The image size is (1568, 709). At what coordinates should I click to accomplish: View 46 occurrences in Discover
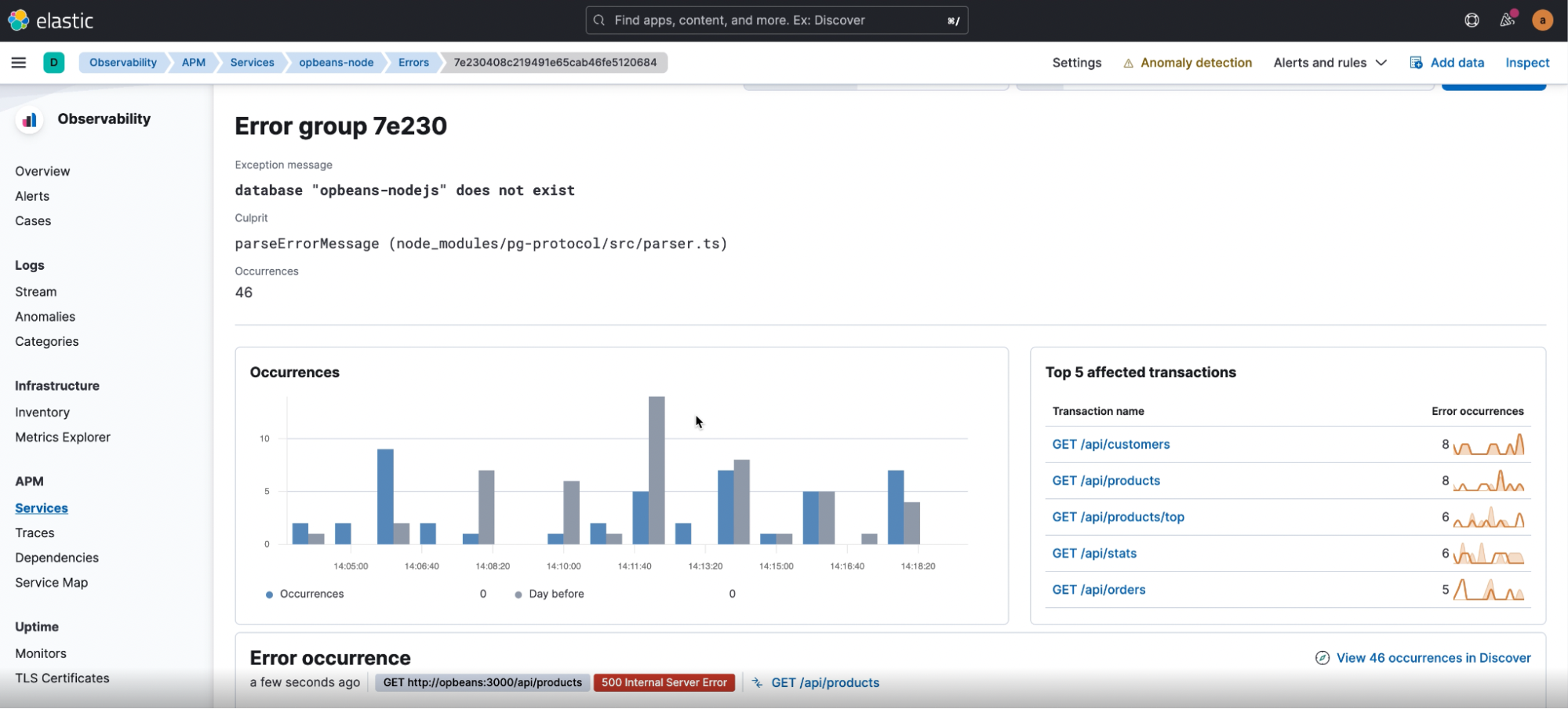click(x=1433, y=658)
